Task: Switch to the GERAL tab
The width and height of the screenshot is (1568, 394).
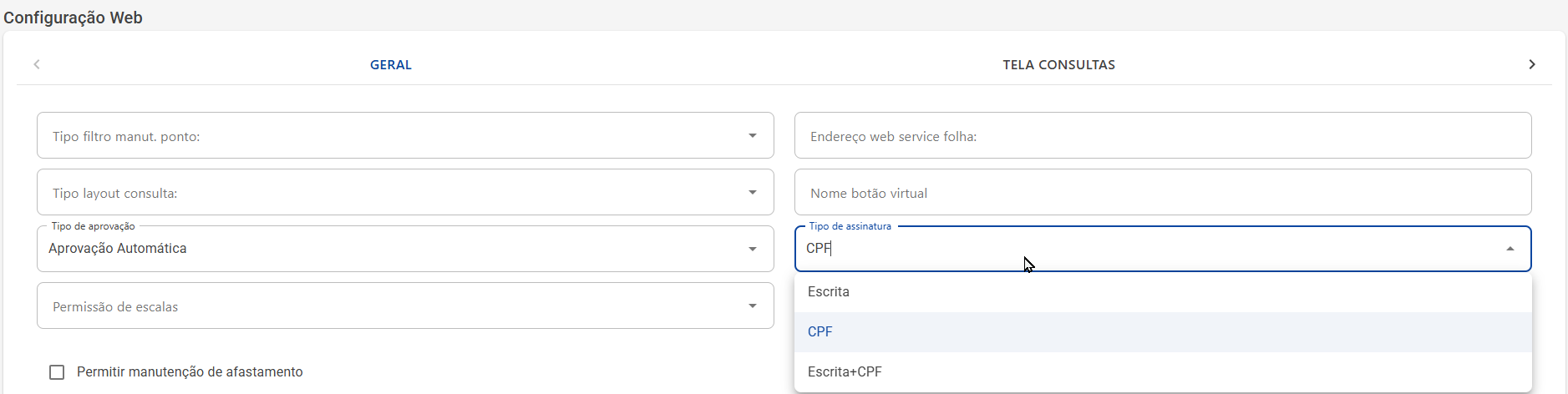Action: [391, 65]
